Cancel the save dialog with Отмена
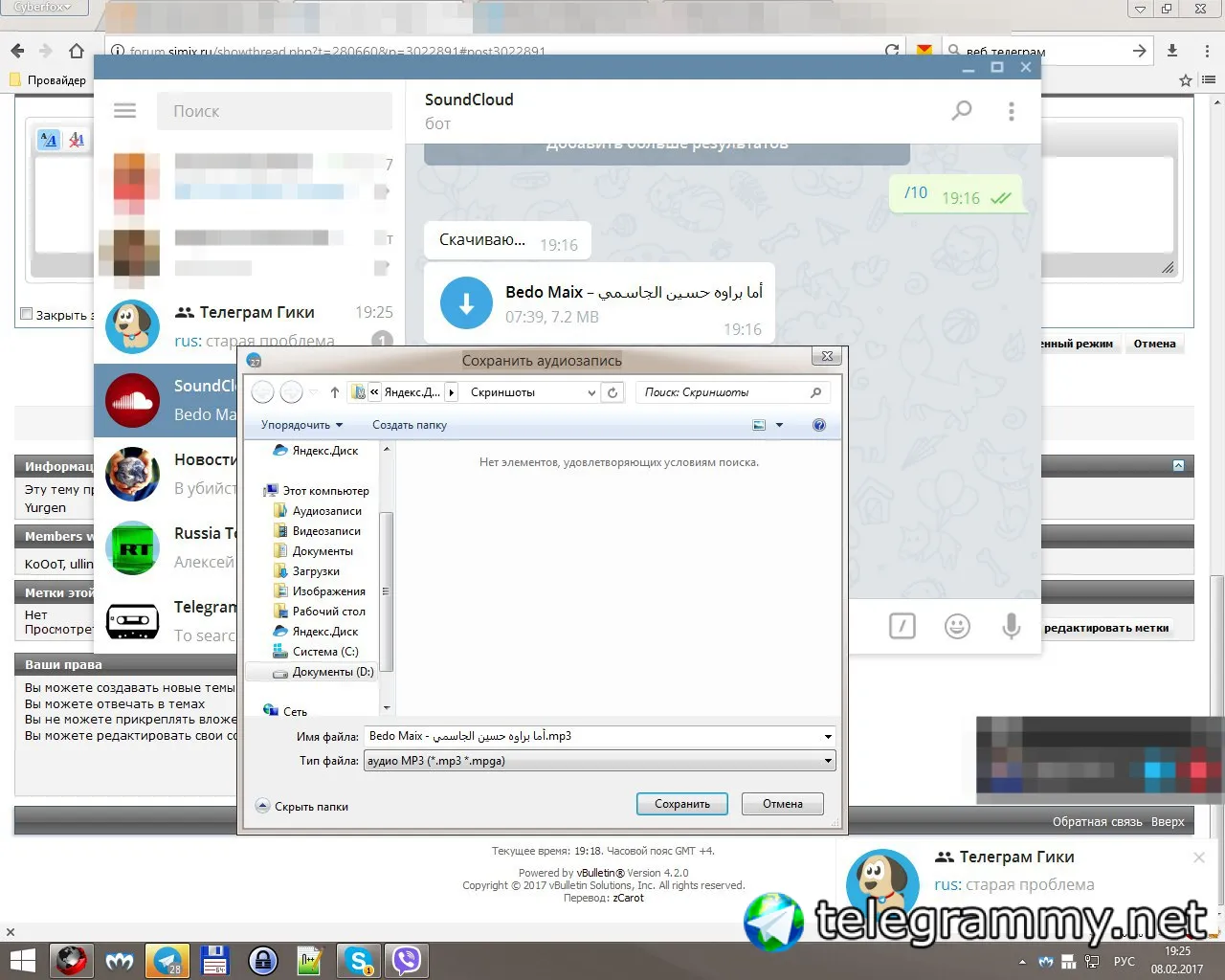Image resolution: width=1225 pixels, height=980 pixels. [783, 804]
